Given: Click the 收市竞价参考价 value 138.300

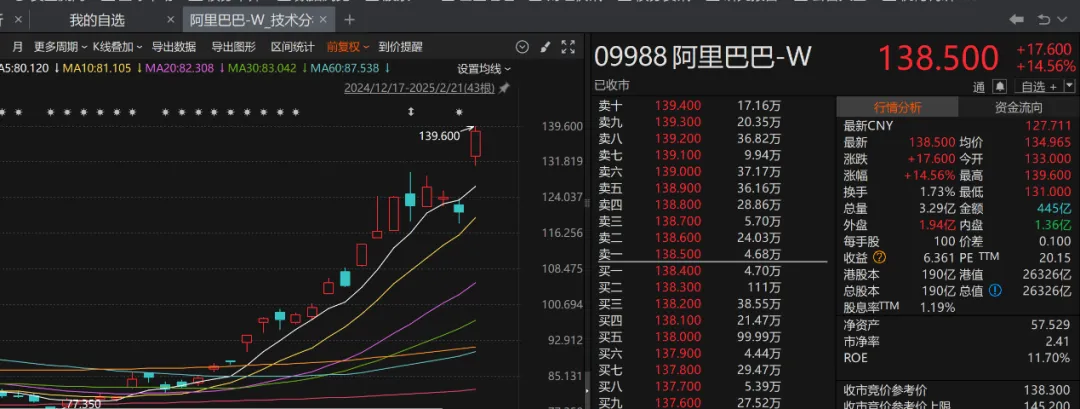Looking at the screenshot, I should click(1048, 391).
